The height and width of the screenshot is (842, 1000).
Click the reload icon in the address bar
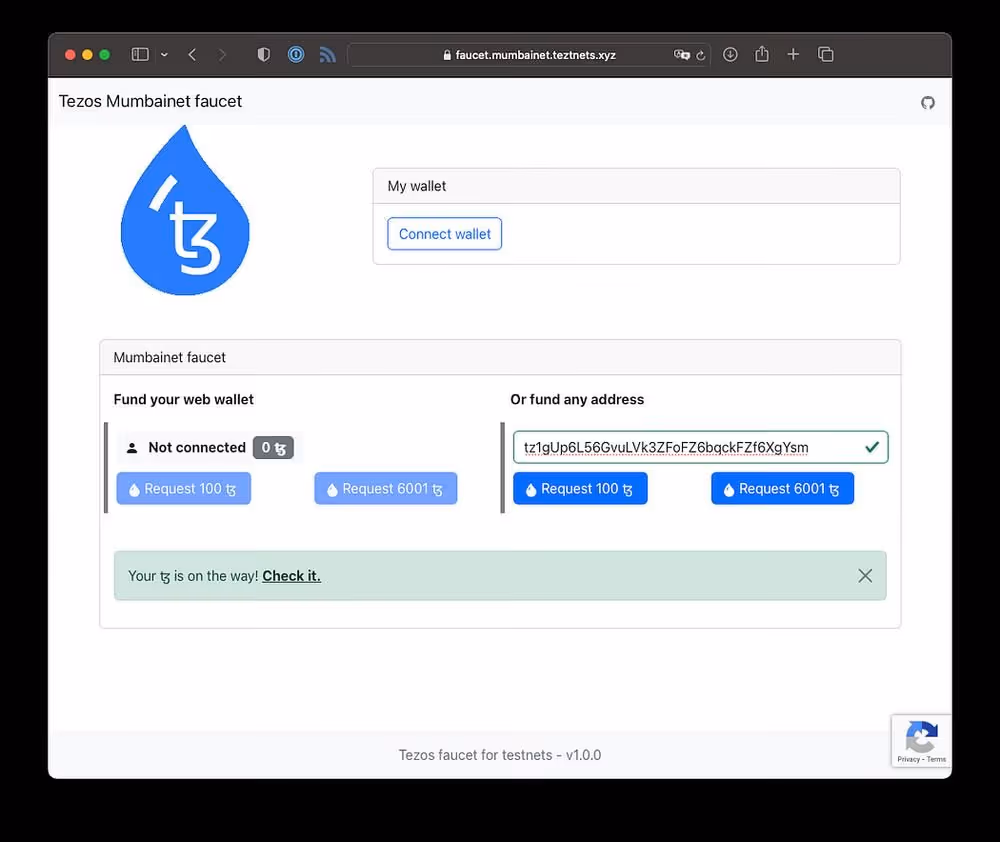tap(700, 55)
